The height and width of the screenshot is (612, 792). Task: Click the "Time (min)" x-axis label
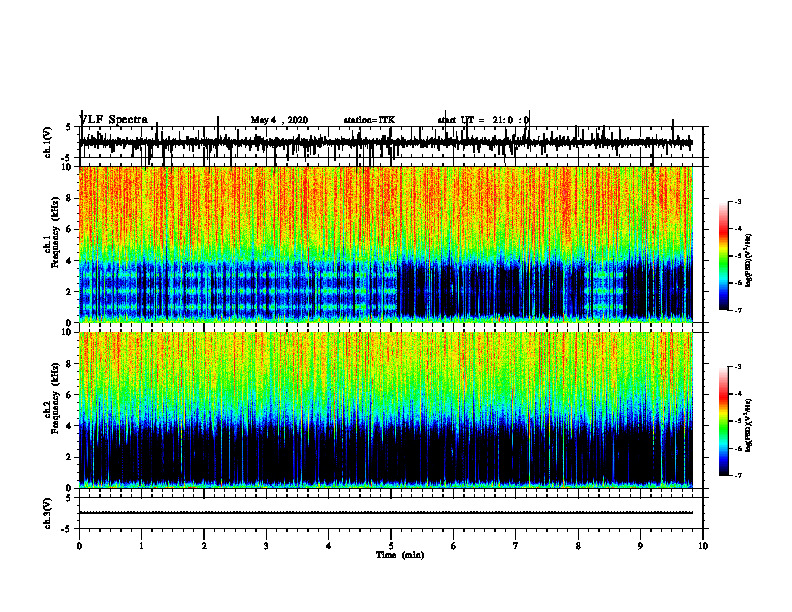click(400, 555)
